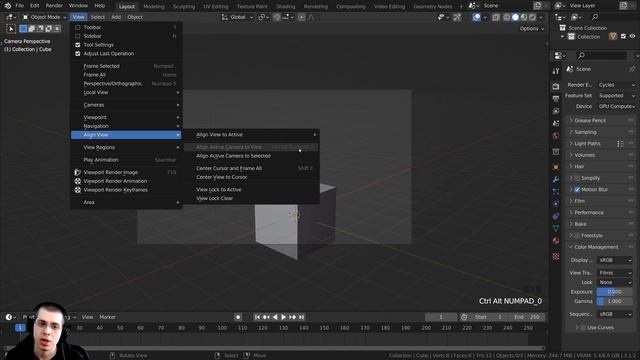
Task: Open the Render properties tab icon
Action: tap(556, 86)
